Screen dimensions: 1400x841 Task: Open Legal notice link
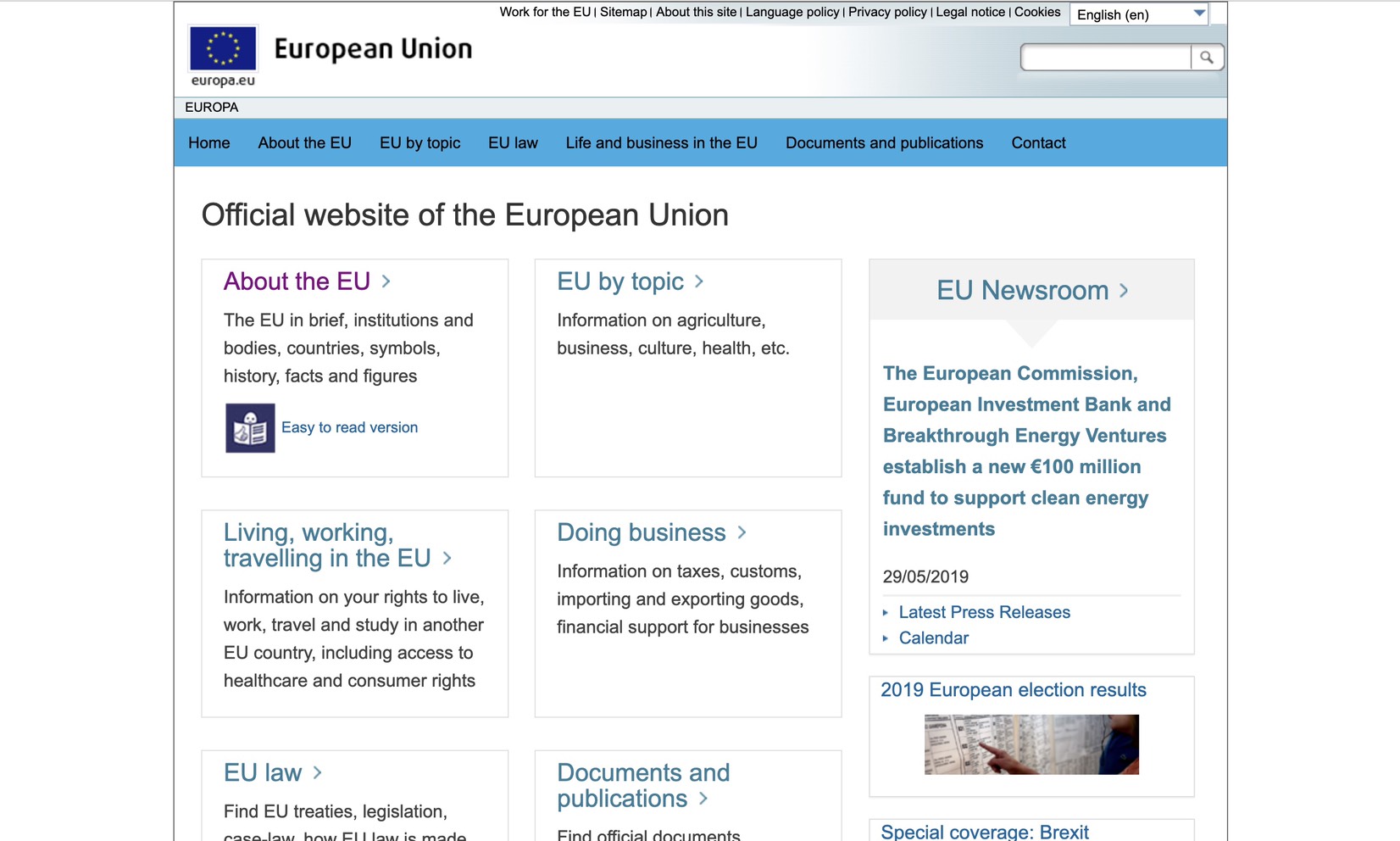(x=970, y=12)
